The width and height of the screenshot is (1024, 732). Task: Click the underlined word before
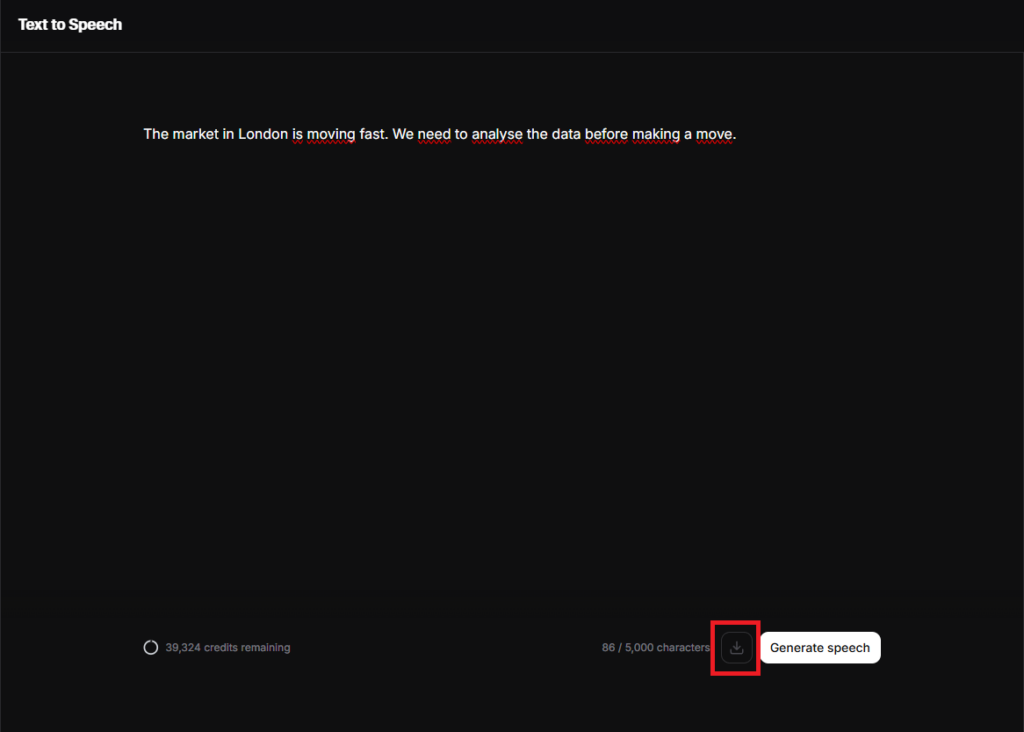(606, 134)
